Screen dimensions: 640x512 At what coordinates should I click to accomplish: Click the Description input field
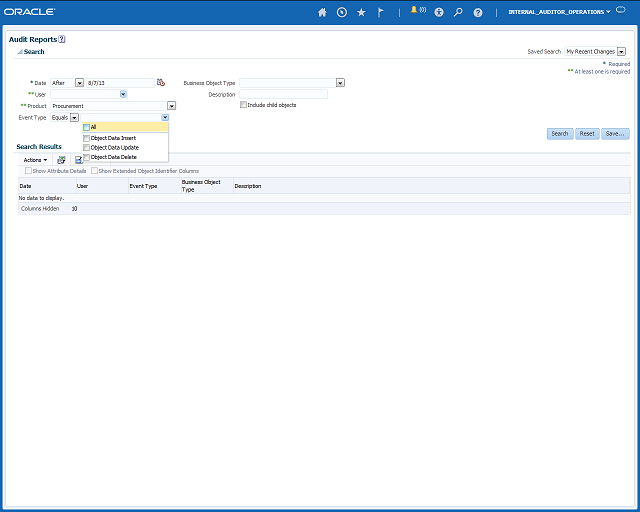(283, 94)
